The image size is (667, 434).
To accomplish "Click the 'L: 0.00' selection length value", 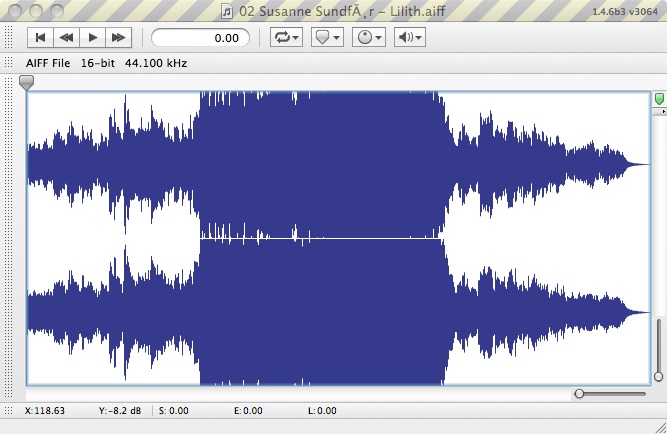I will pyautogui.click(x=322, y=411).
